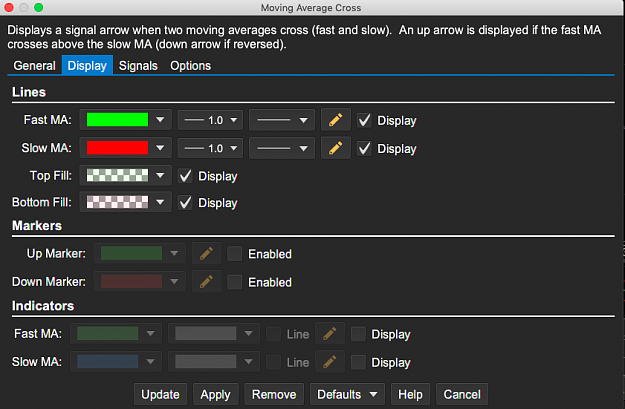The width and height of the screenshot is (625, 409).
Task: Select the Display tab
Action: [87, 65]
